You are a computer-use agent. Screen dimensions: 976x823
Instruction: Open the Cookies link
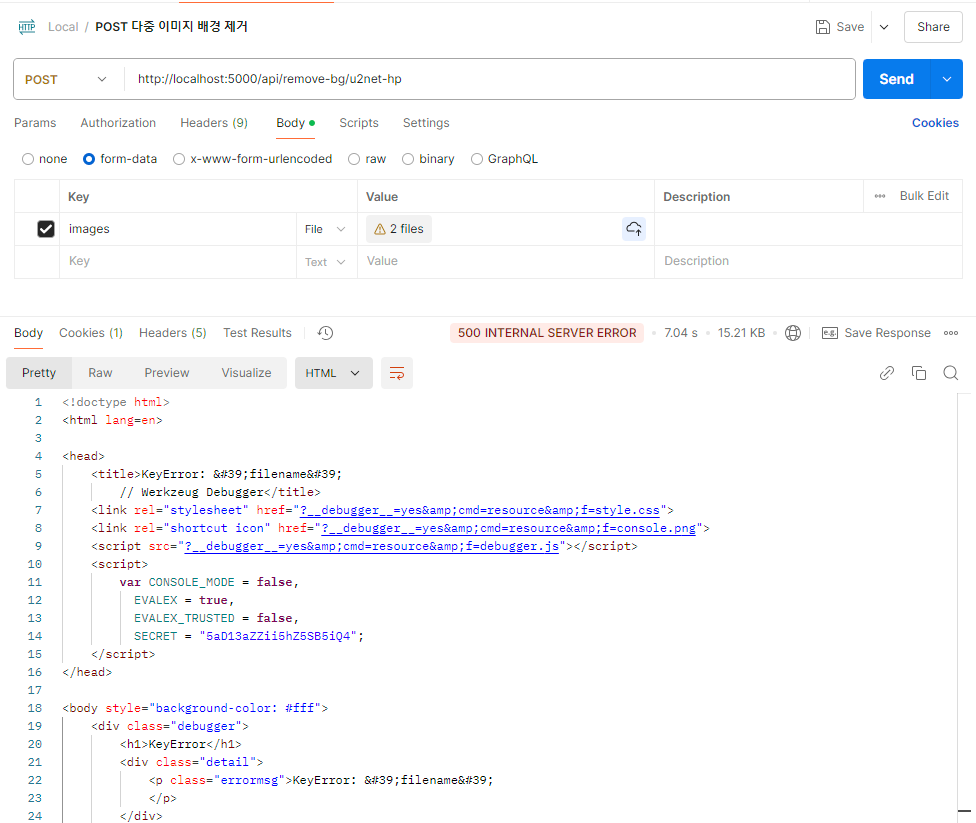click(x=935, y=123)
